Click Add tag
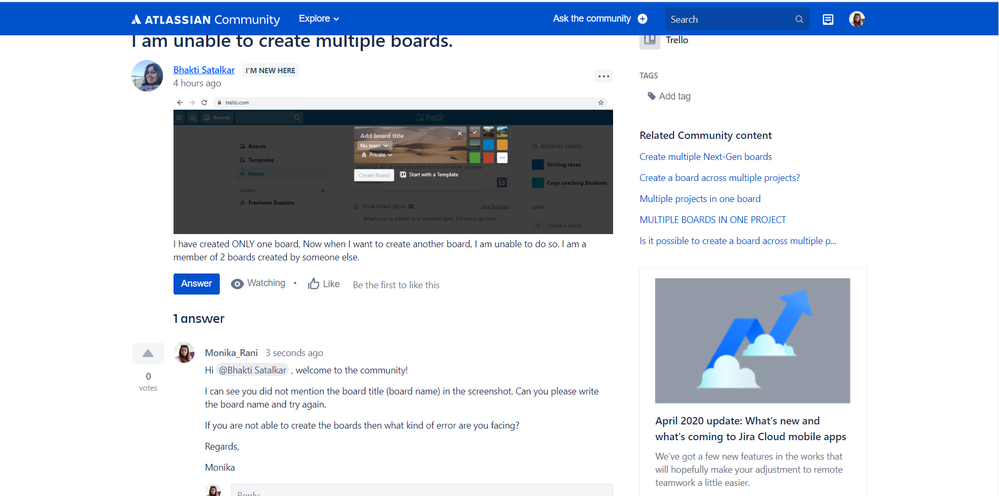999x496 pixels. point(669,96)
